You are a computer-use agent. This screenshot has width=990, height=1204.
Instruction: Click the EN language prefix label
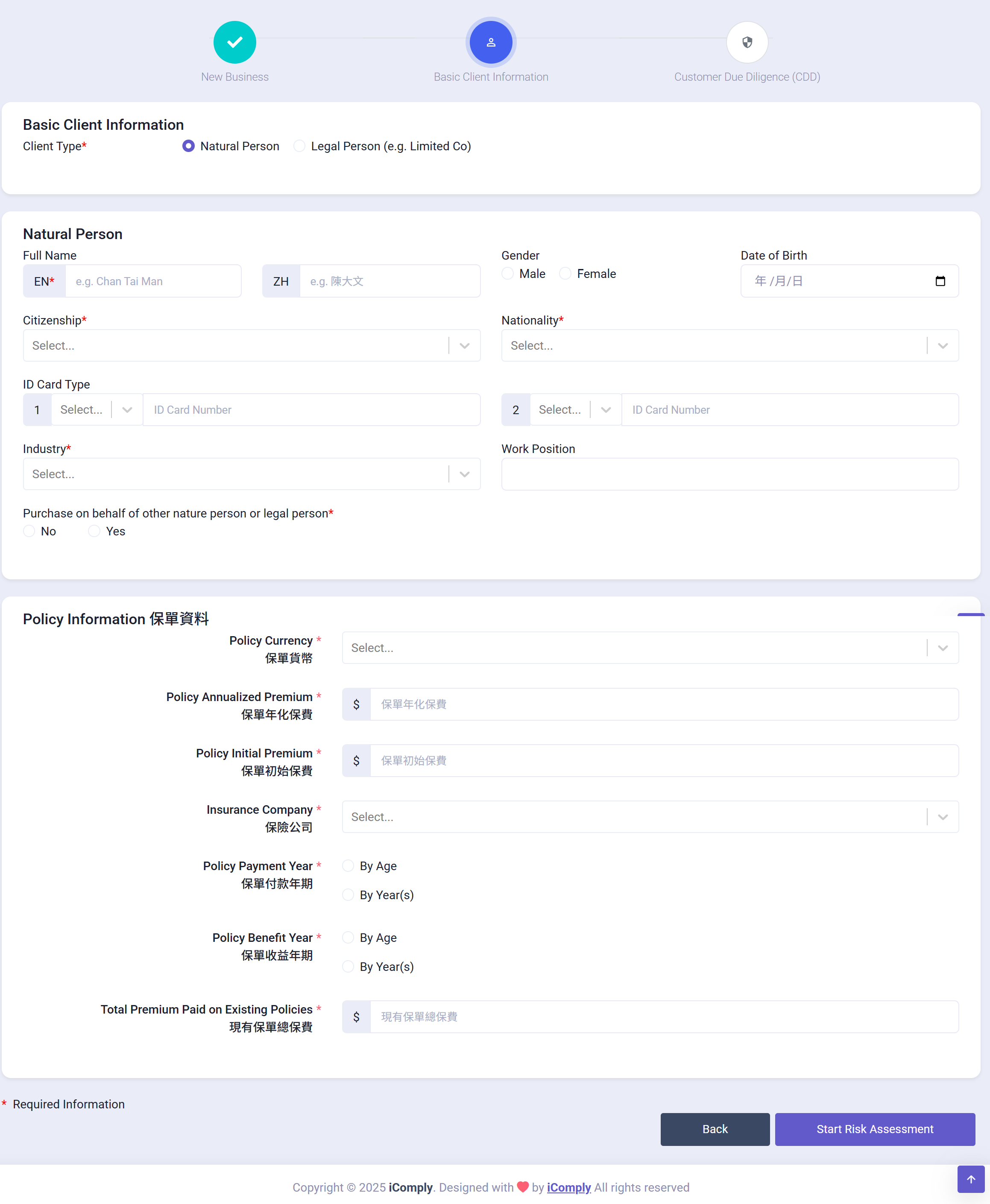point(44,281)
